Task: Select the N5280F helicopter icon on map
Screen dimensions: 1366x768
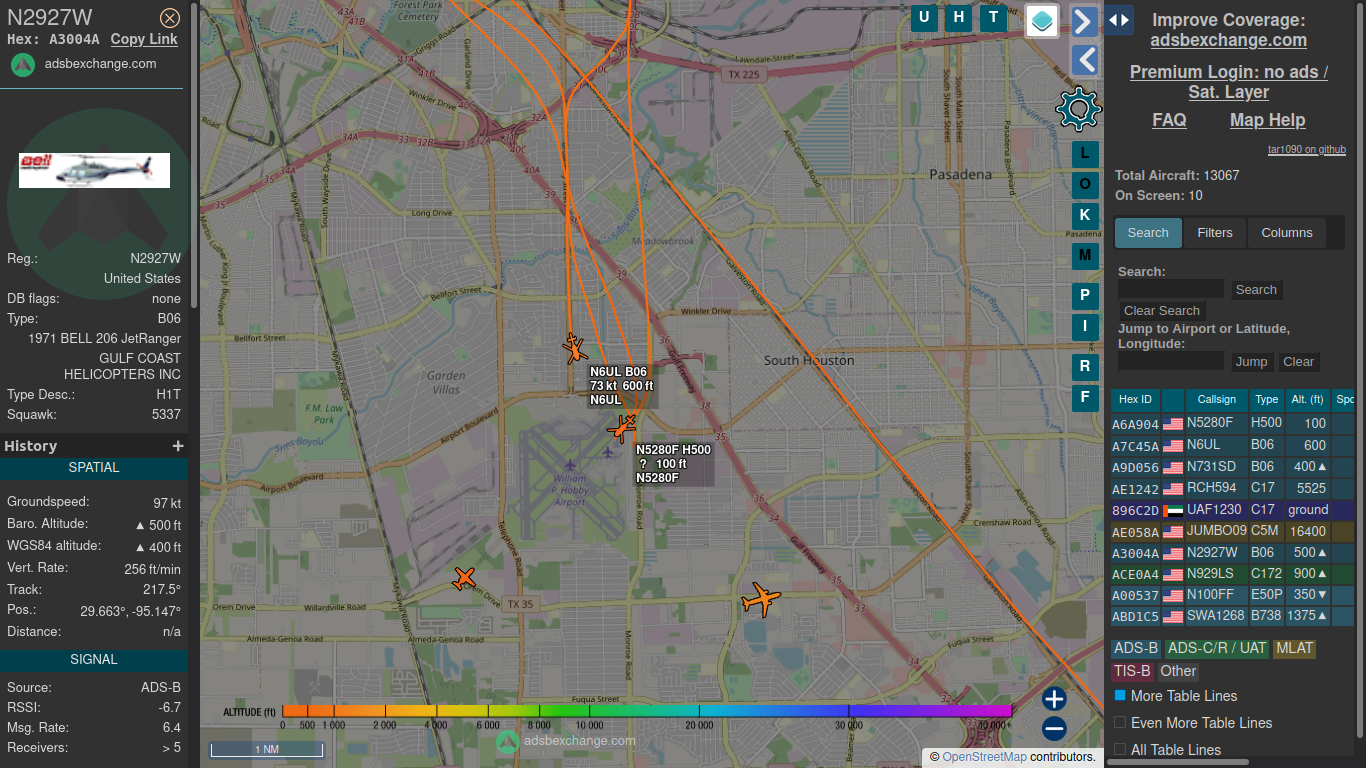Action: pos(622,428)
